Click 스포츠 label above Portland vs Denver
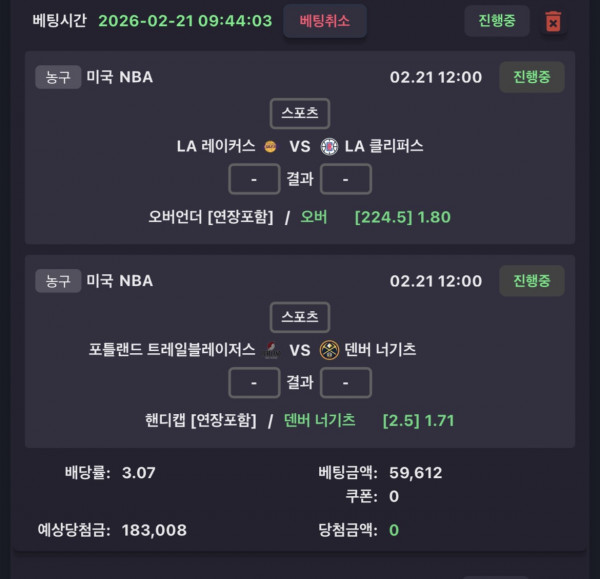 pyautogui.click(x=299, y=317)
